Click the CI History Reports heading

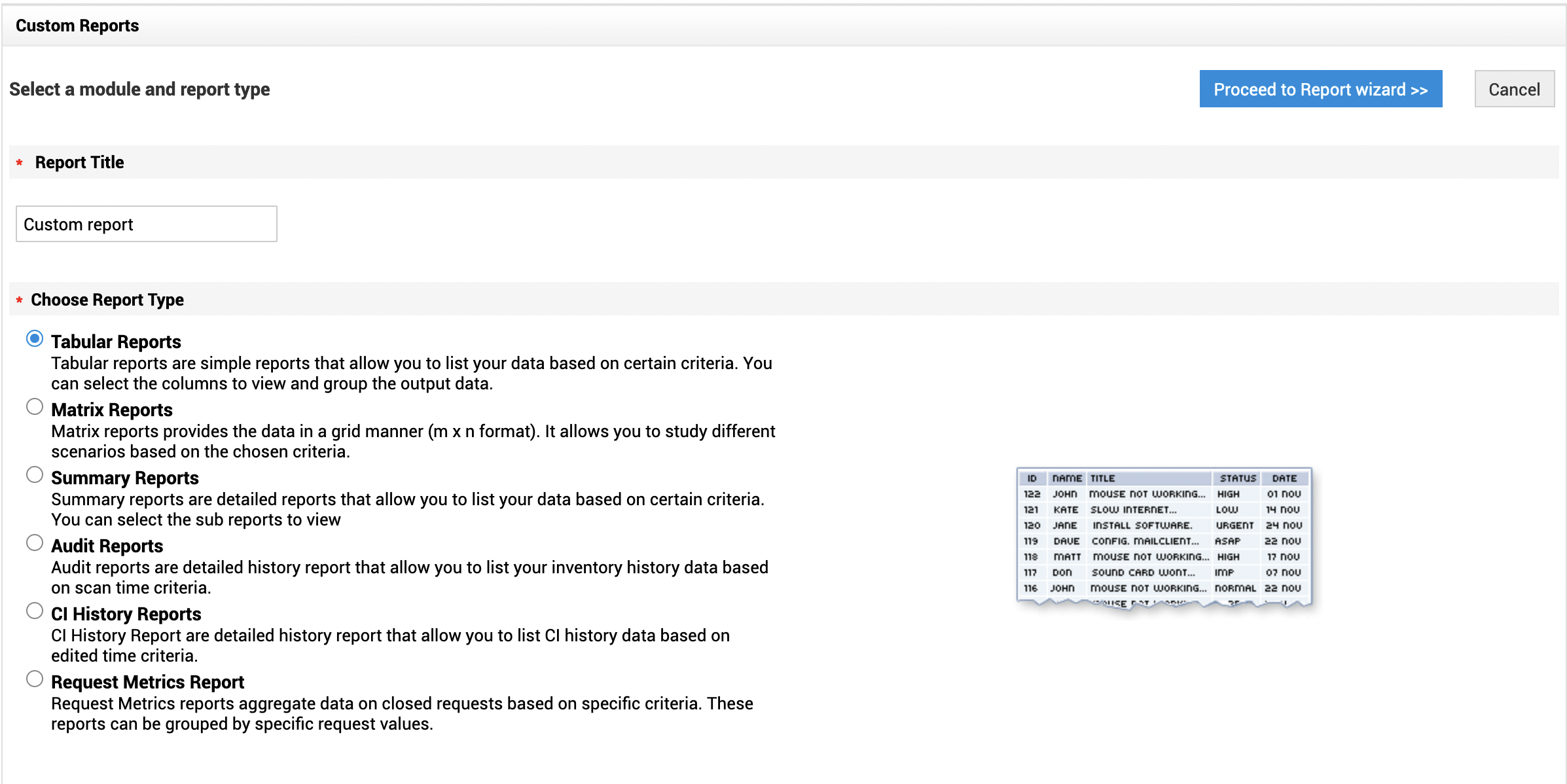[x=126, y=614]
